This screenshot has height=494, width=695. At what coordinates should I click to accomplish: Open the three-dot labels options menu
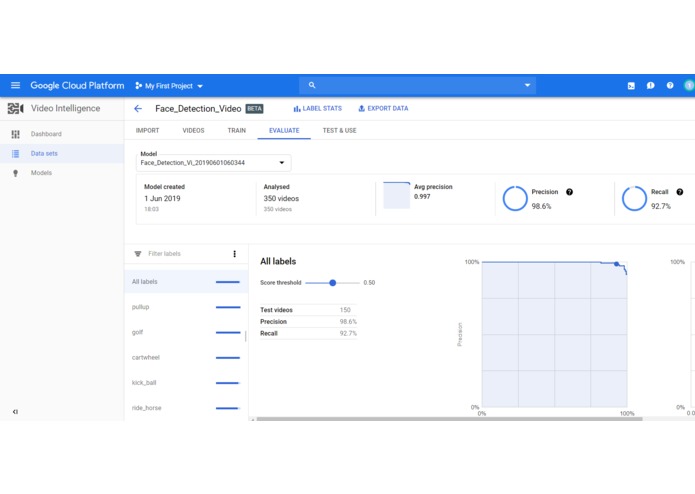(x=234, y=254)
